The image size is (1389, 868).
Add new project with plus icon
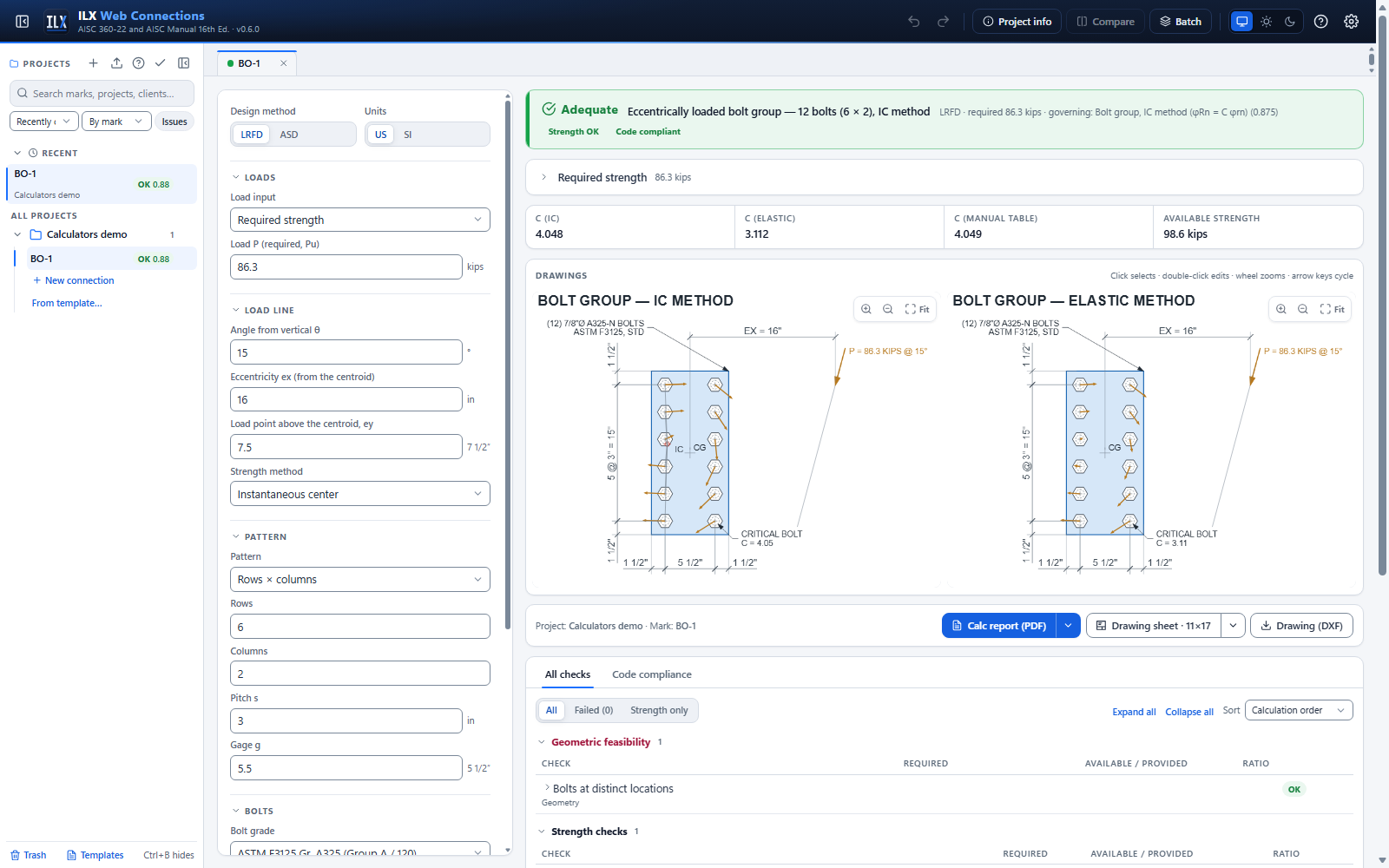tap(93, 63)
